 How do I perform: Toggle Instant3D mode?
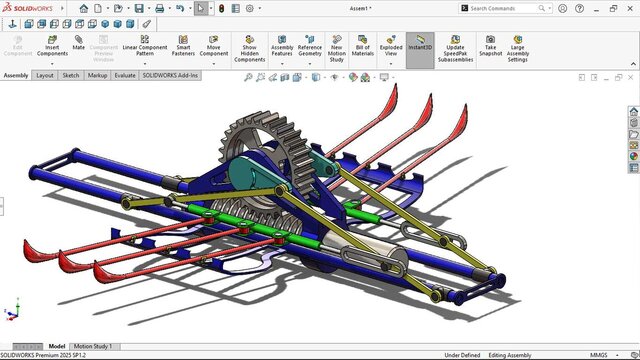(420, 50)
